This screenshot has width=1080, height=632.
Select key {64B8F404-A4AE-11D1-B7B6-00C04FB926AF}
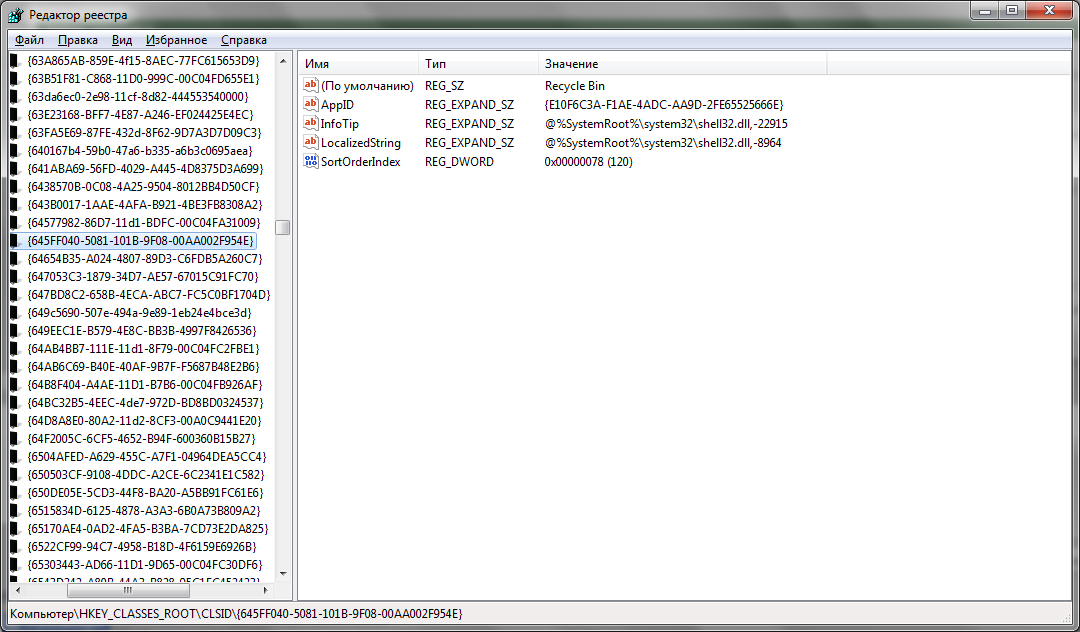tap(145, 384)
